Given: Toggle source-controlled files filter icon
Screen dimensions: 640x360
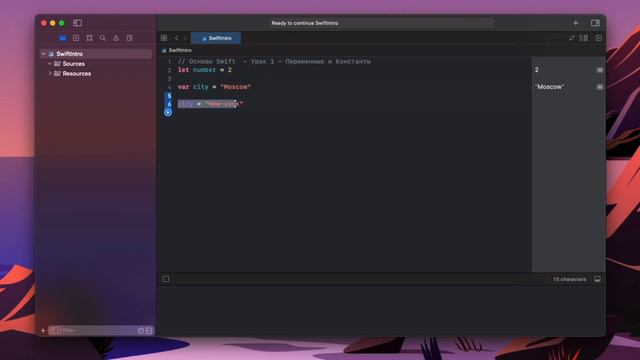Looking at the screenshot, I should click(149, 331).
